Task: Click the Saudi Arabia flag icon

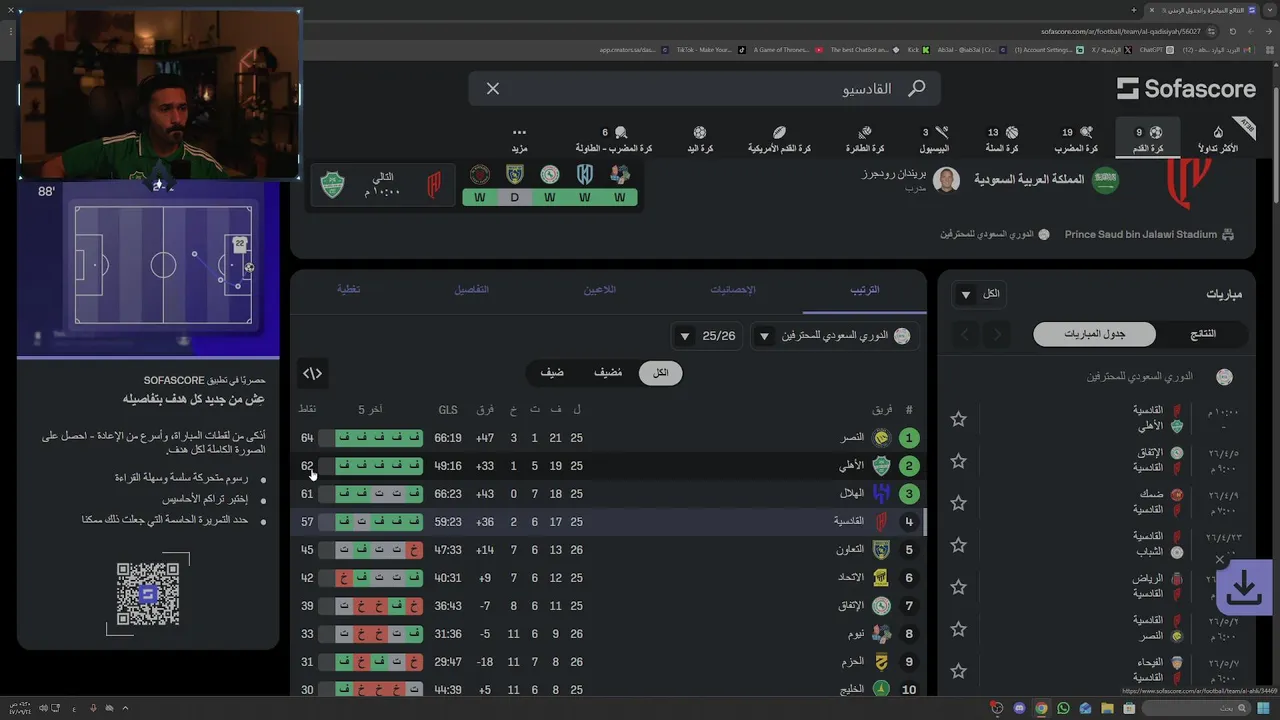Action: coord(1105,181)
